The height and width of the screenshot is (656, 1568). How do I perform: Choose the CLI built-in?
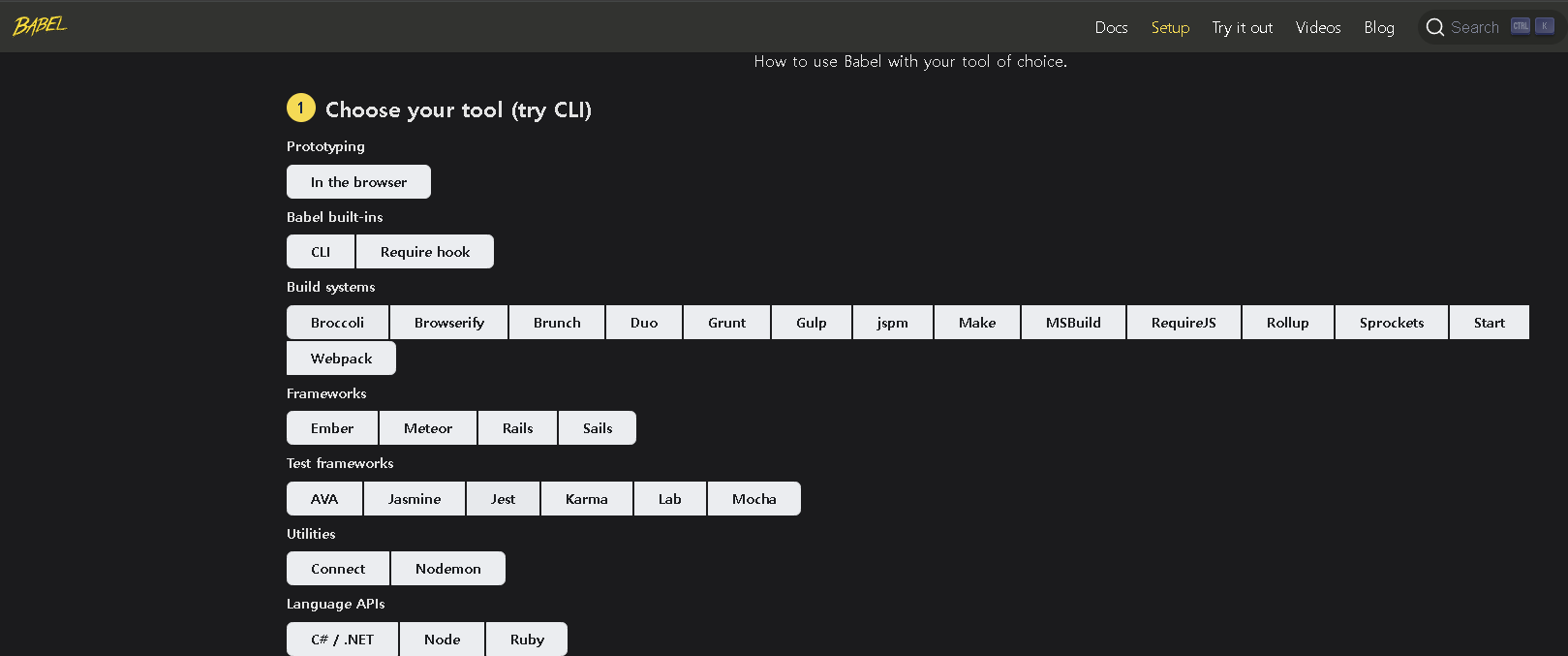[321, 252]
